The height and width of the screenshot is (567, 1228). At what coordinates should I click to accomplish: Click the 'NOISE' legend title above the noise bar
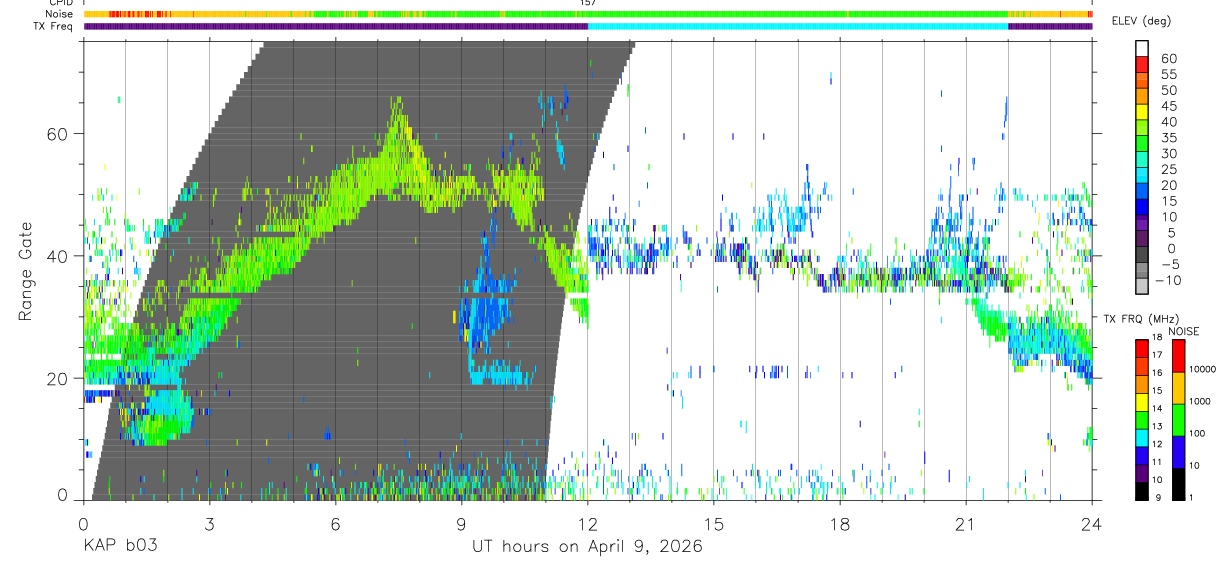(x=1184, y=331)
